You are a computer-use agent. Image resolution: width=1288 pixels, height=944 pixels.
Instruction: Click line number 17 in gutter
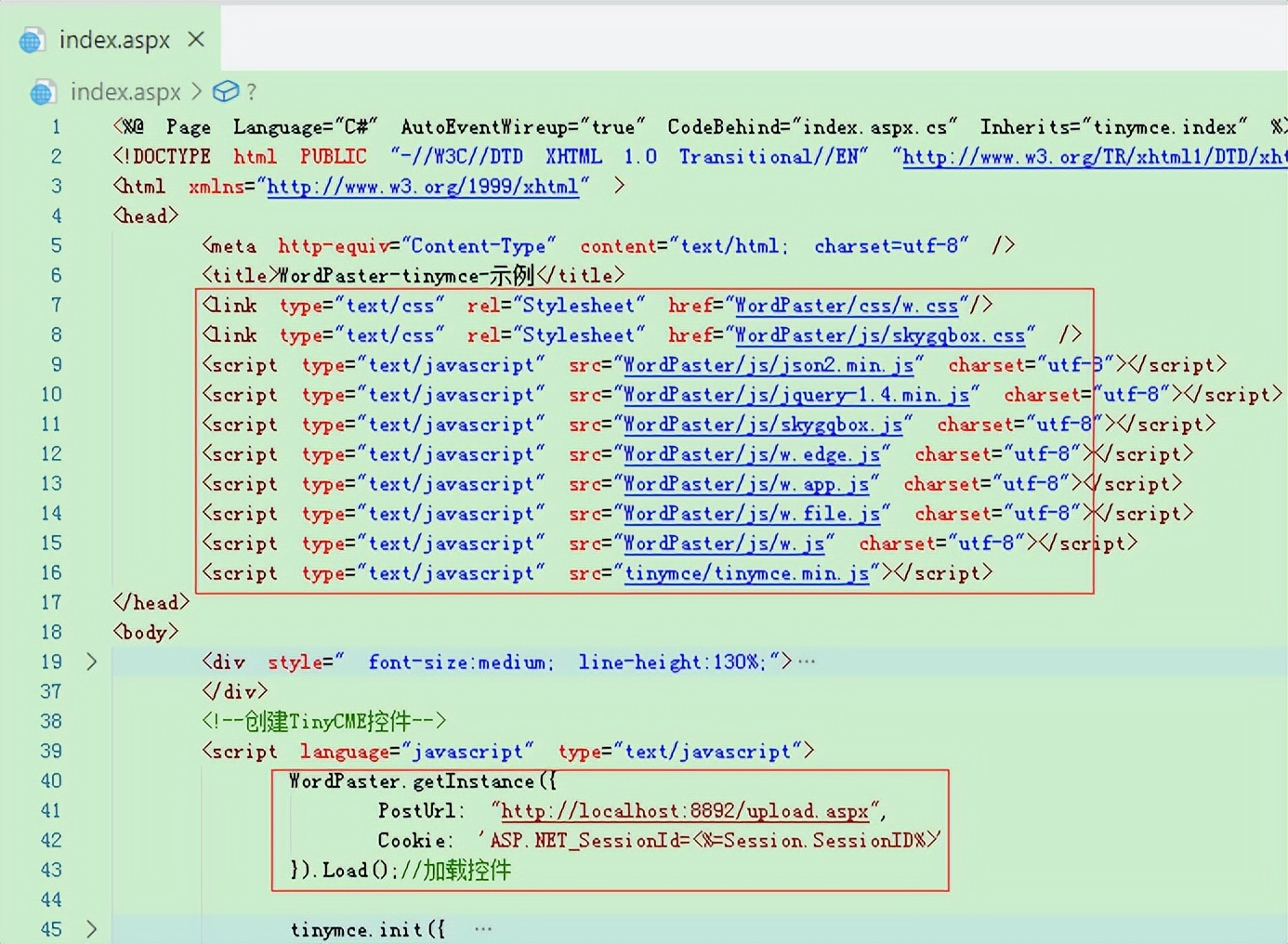click(x=51, y=603)
